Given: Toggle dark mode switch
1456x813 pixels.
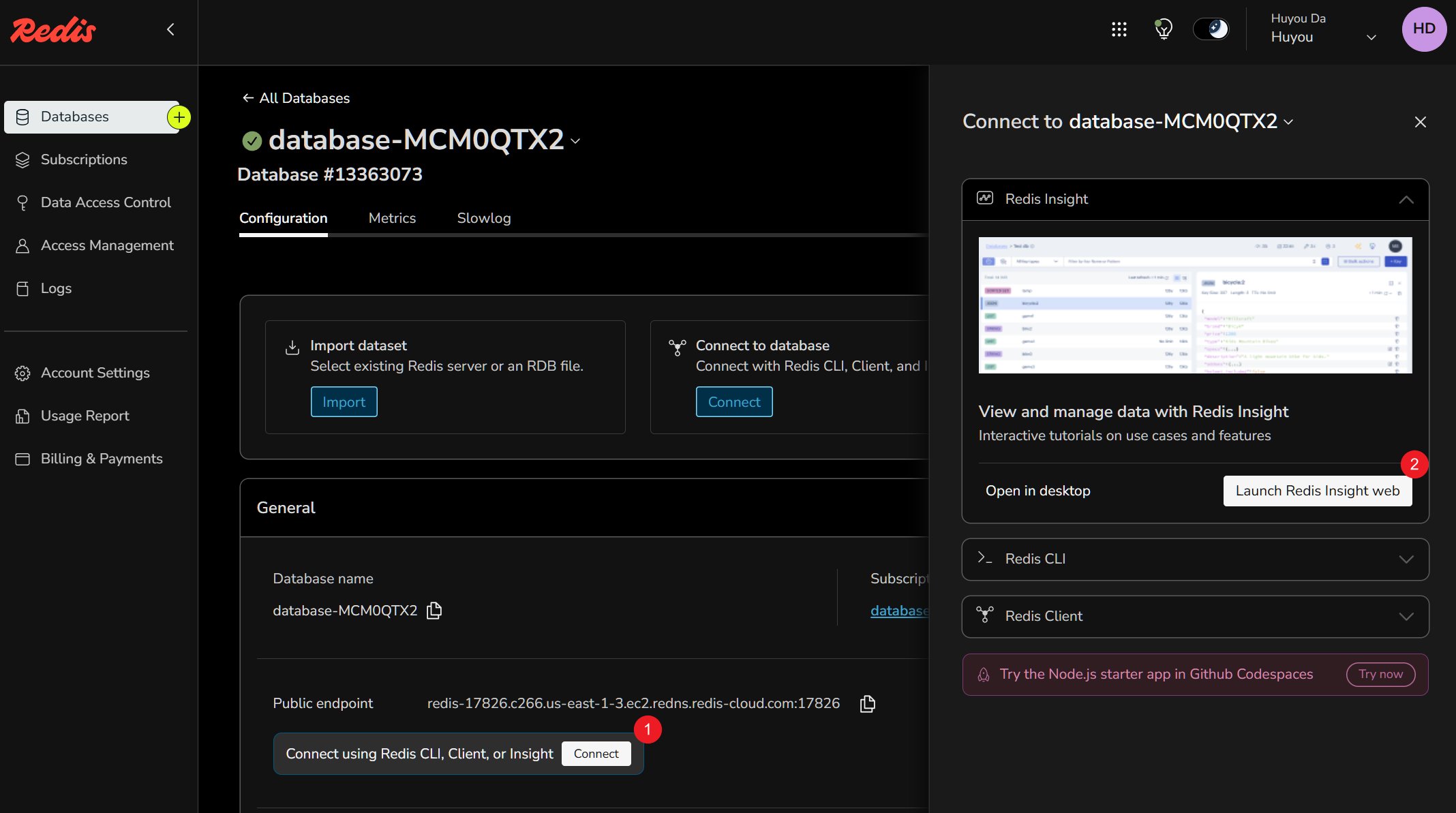Looking at the screenshot, I should coord(1211,29).
